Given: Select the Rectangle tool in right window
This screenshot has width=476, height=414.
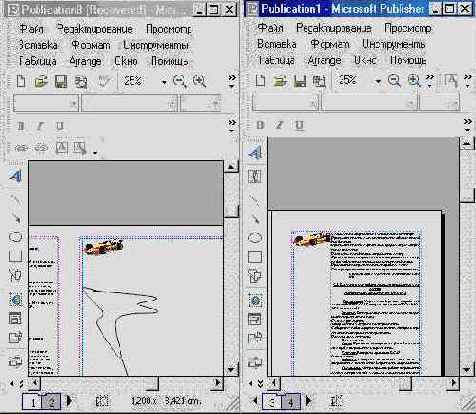Looking at the screenshot, I should tap(255, 257).
